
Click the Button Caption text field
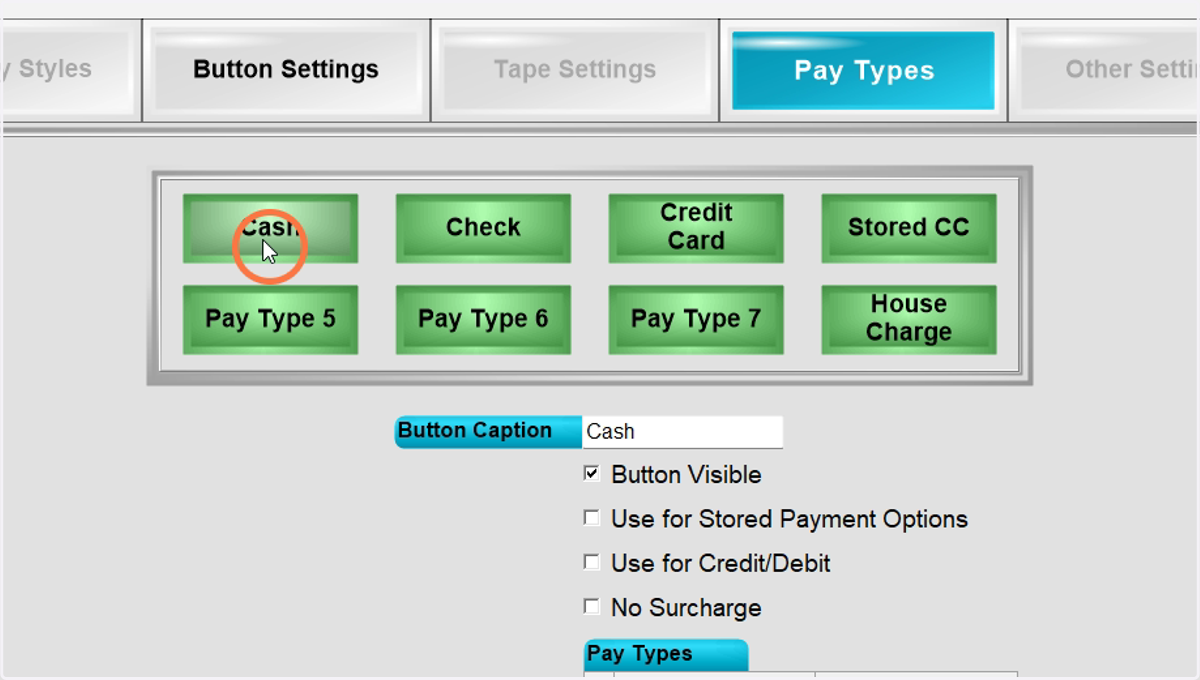pos(682,432)
